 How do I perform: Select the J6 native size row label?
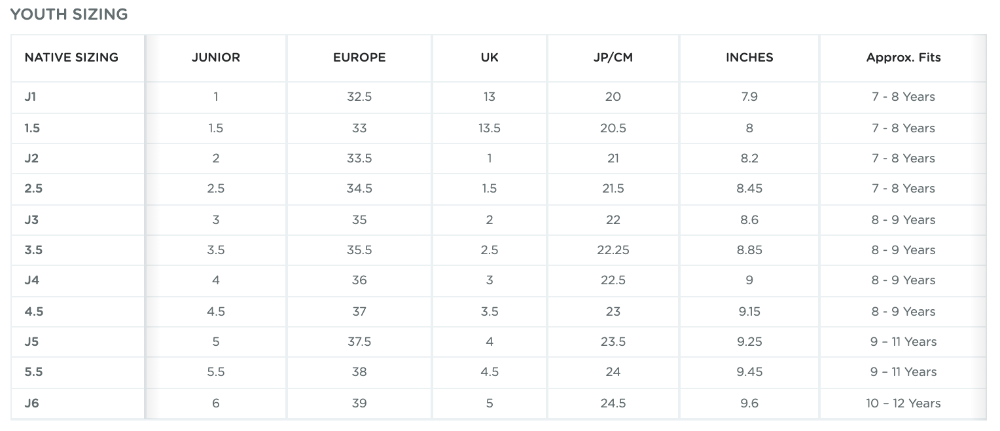pos(31,403)
